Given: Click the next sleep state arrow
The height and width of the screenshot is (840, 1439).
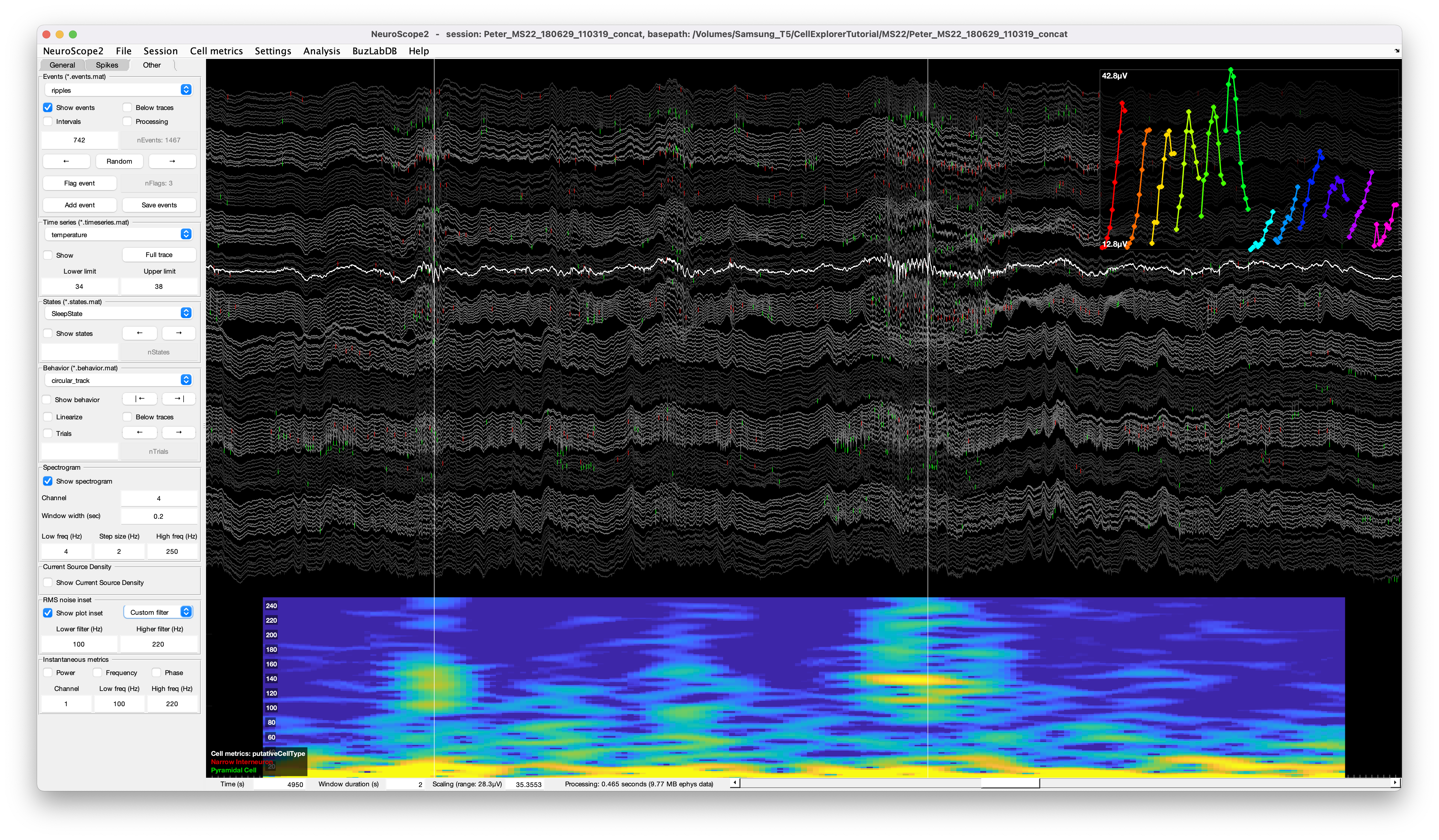Looking at the screenshot, I should [179, 333].
